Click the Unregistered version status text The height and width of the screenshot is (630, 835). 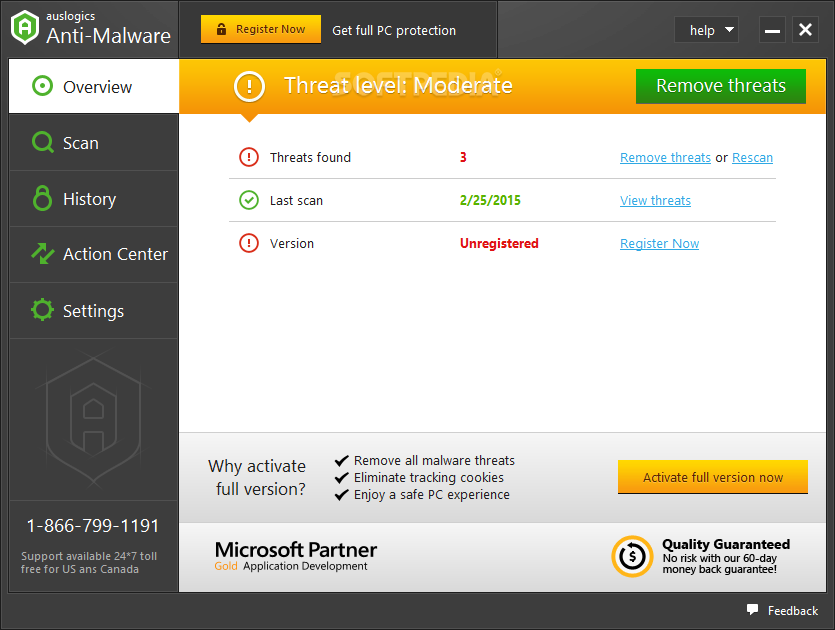(x=499, y=243)
